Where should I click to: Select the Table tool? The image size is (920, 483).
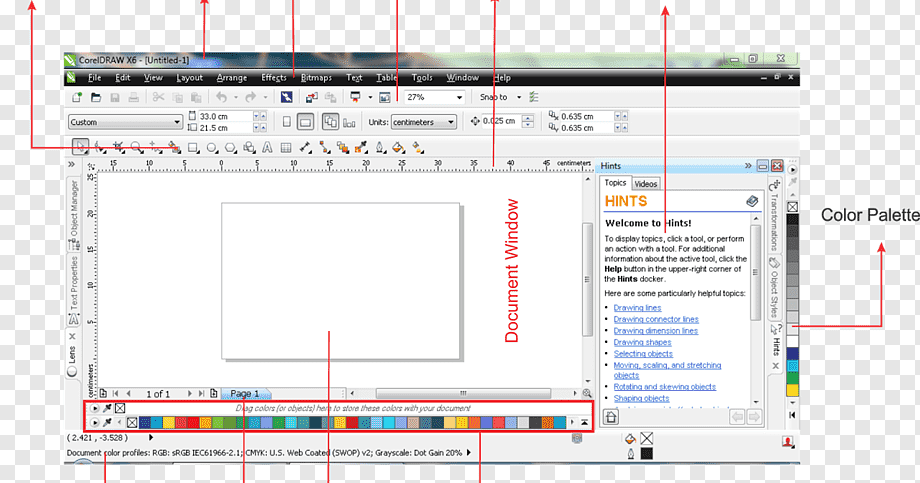pyautogui.click(x=286, y=148)
